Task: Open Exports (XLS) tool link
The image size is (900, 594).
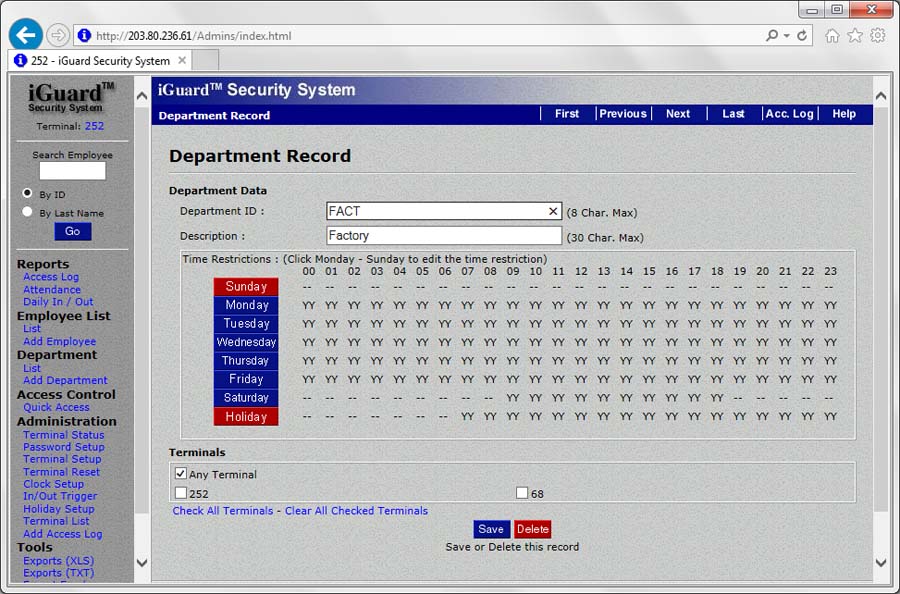Action: click(x=59, y=560)
